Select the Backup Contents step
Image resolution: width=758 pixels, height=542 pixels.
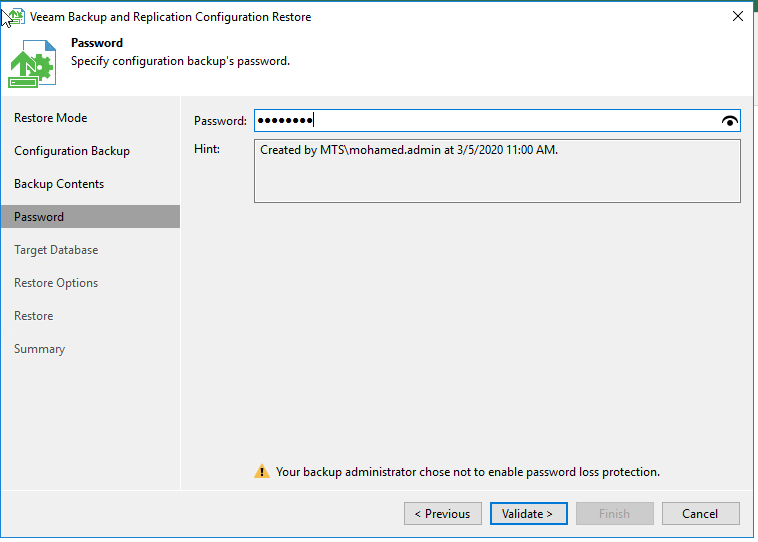tap(59, 184)
